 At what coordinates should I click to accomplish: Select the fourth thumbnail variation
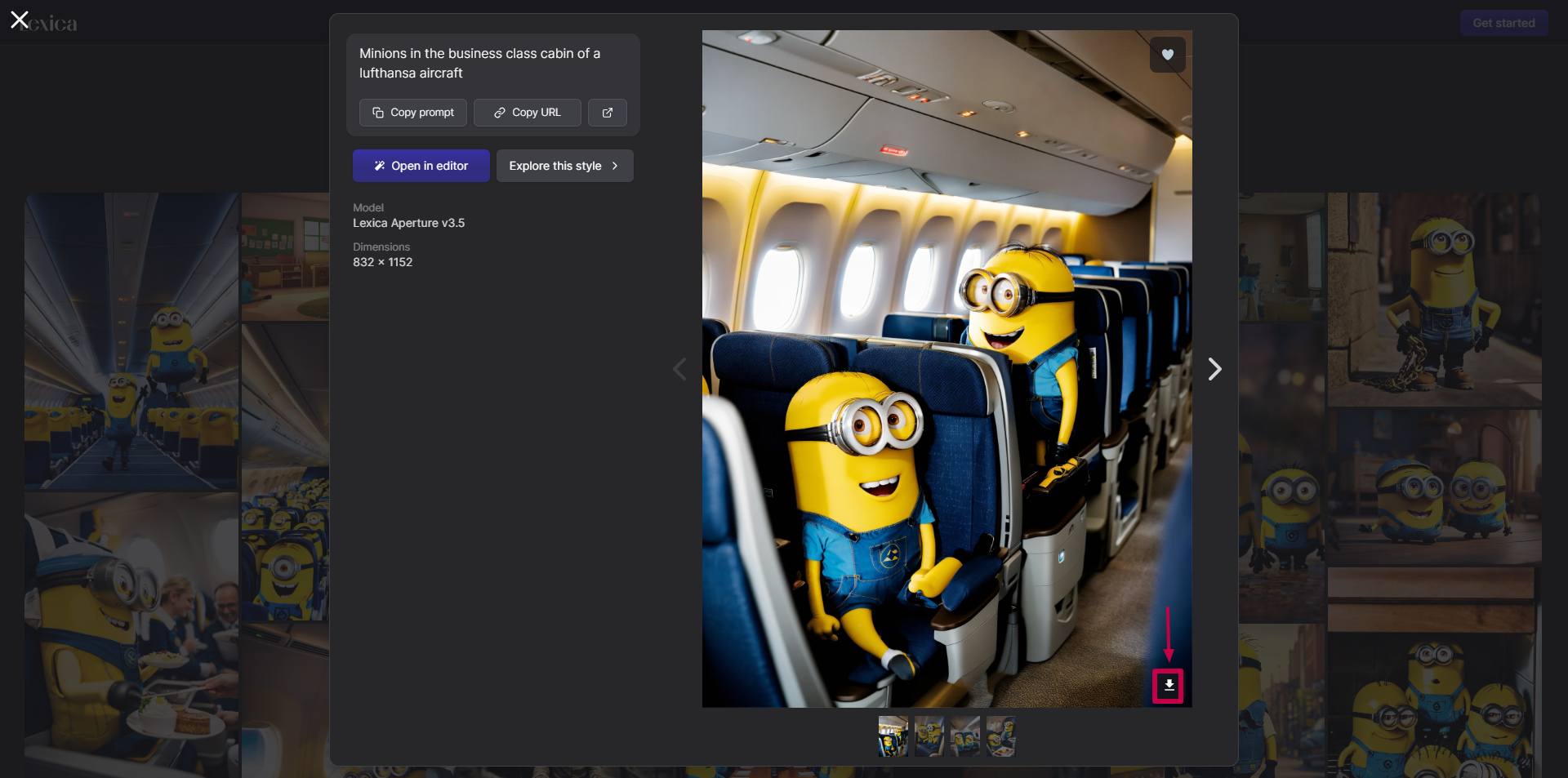[1000, 736]
